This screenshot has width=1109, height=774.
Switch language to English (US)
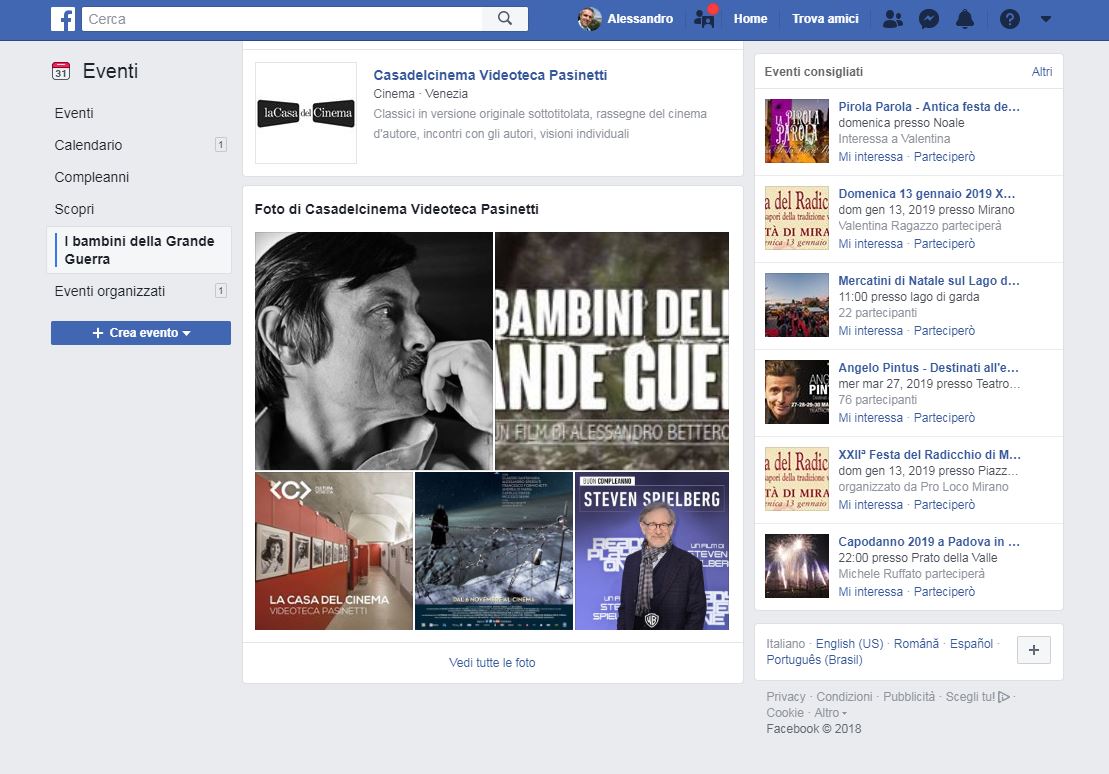coord(849,644)
